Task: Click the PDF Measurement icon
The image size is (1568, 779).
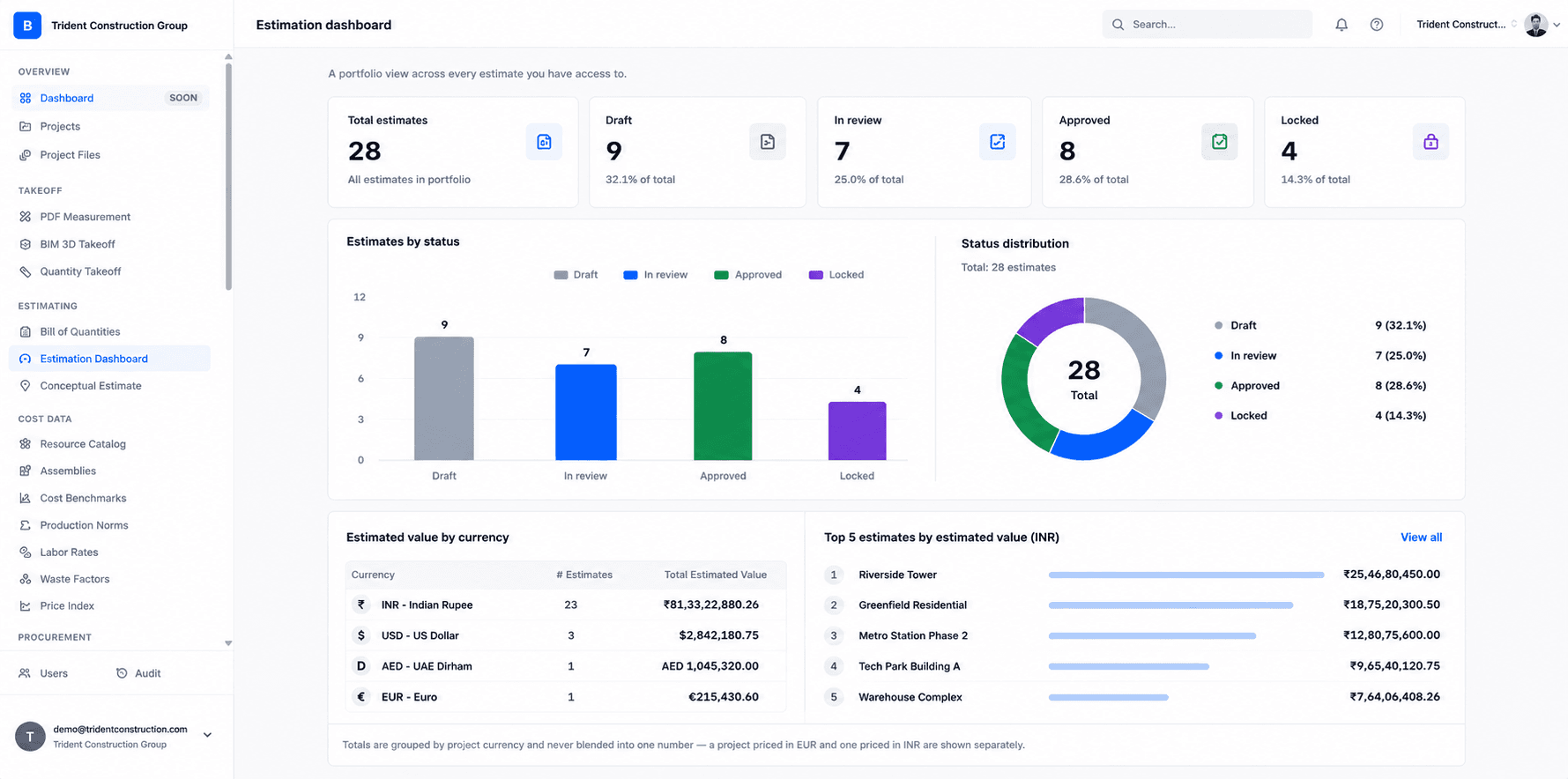Action: [26, 217]
